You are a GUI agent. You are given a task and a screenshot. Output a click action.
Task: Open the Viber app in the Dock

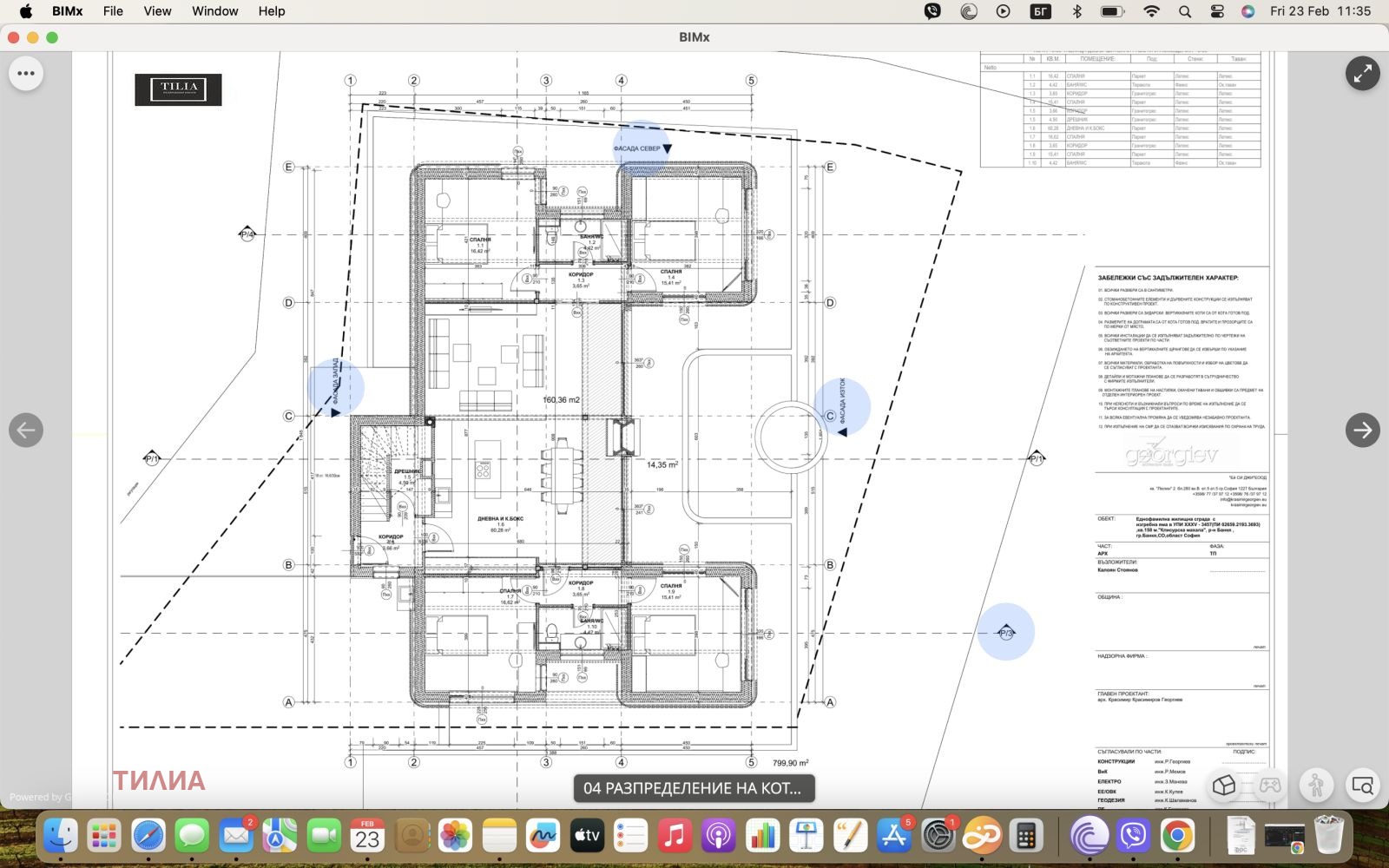pyautogui.click(x=1134, y=837)
